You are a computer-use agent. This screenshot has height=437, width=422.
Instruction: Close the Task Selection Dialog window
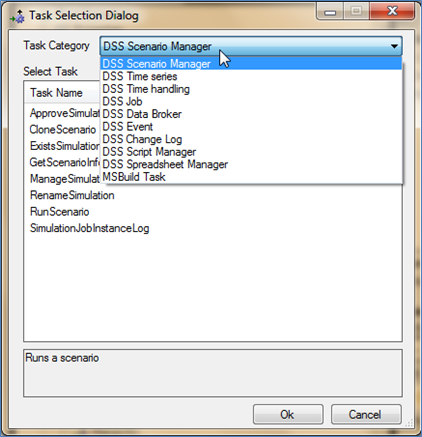tap(392, 12)
